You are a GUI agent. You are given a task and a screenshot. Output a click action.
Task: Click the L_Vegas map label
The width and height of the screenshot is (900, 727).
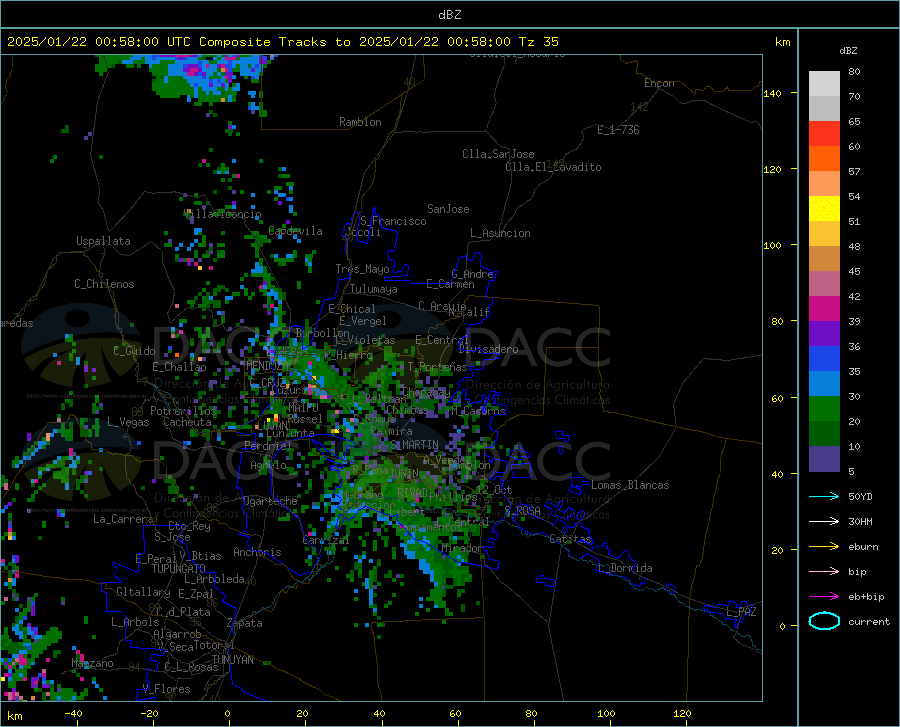(x=128, y=422)
